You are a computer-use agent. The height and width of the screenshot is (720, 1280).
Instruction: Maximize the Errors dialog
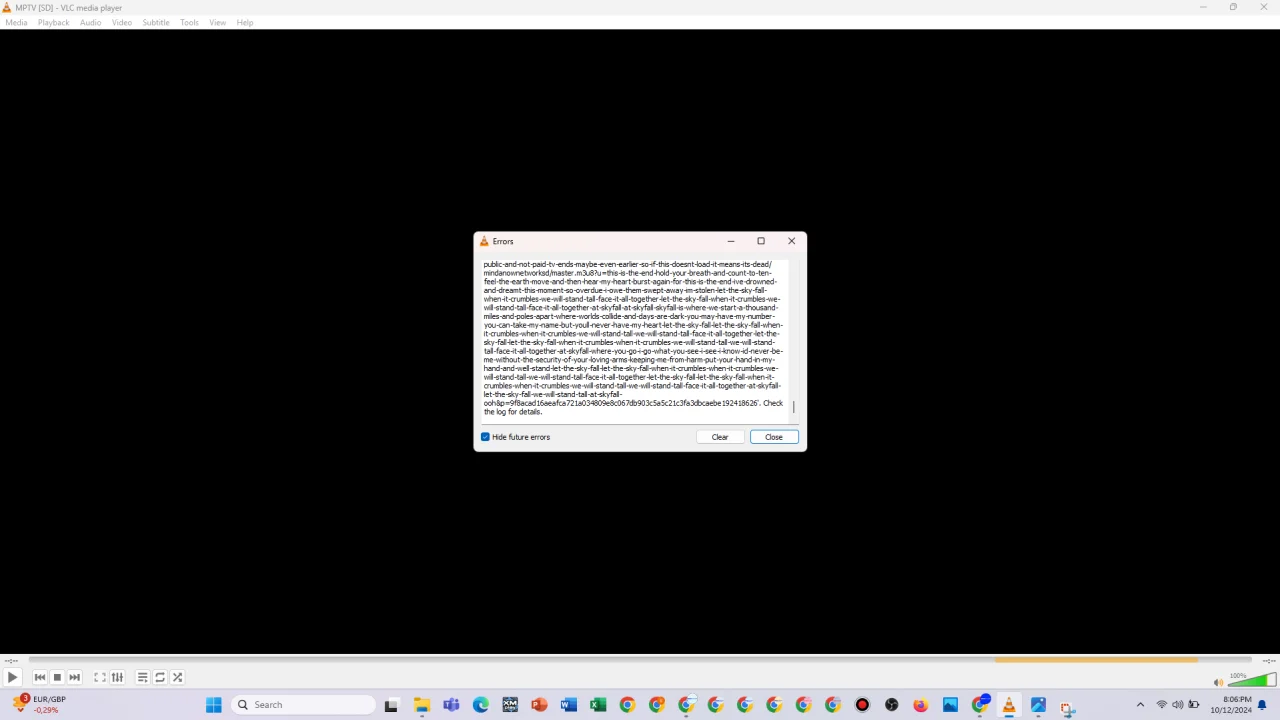[x=761, y=241]
